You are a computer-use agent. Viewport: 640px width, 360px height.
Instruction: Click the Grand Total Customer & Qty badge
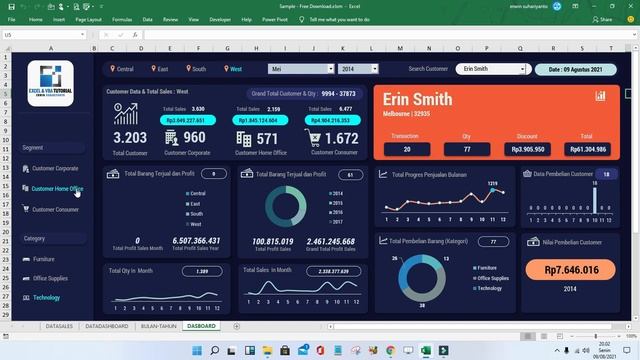tap(303, 93)
